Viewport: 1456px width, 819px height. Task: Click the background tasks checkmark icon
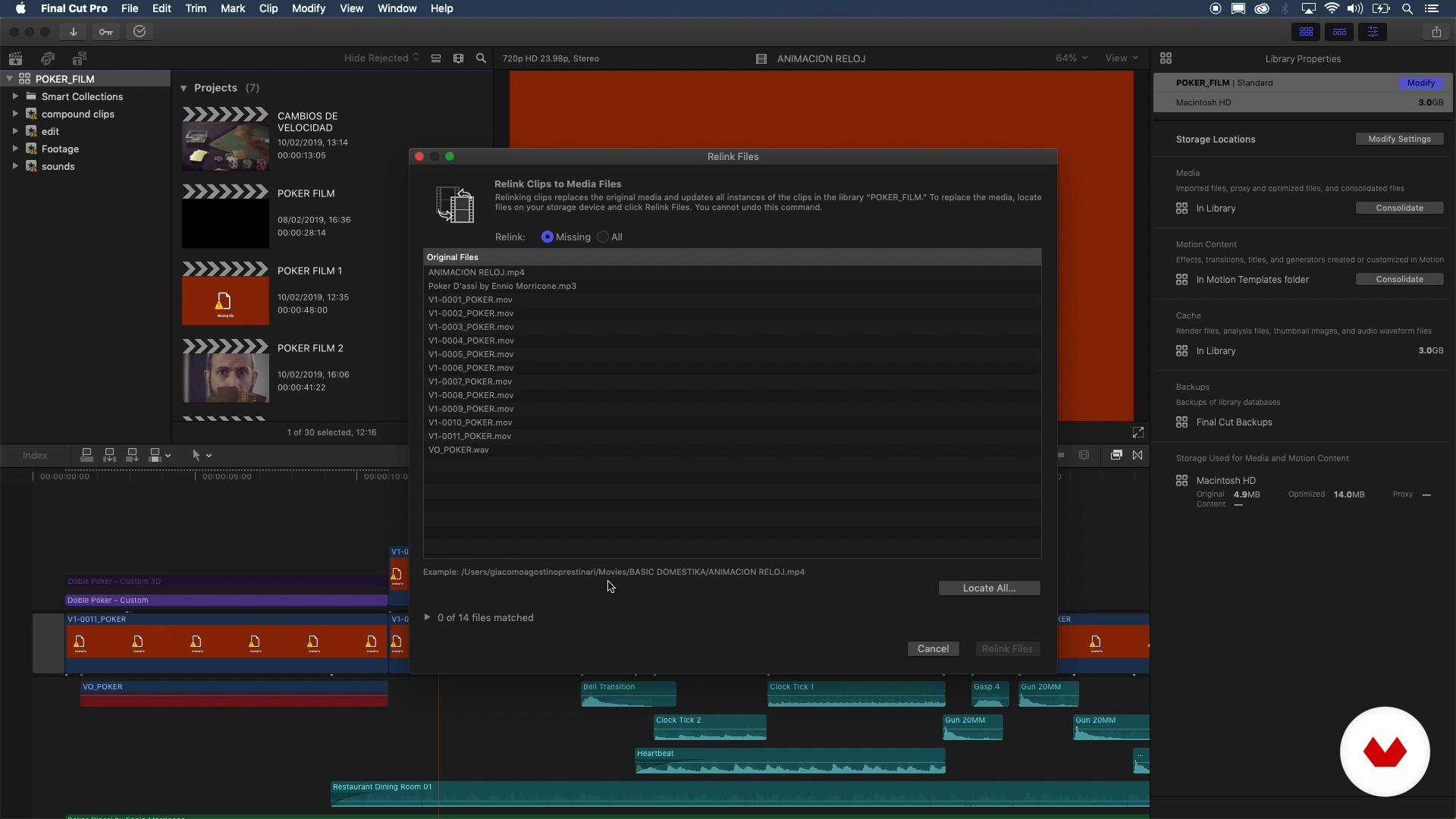[140, 32]
